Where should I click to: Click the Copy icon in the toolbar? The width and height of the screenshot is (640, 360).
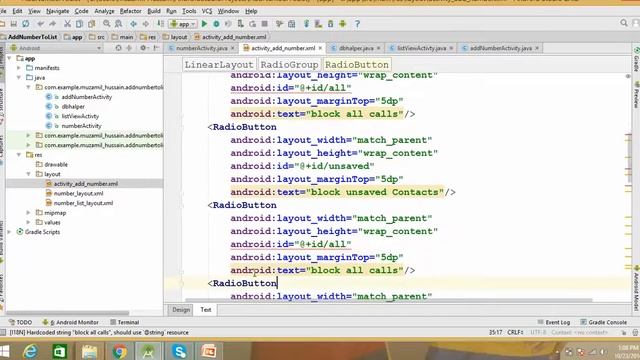click(x=80, y=24)
